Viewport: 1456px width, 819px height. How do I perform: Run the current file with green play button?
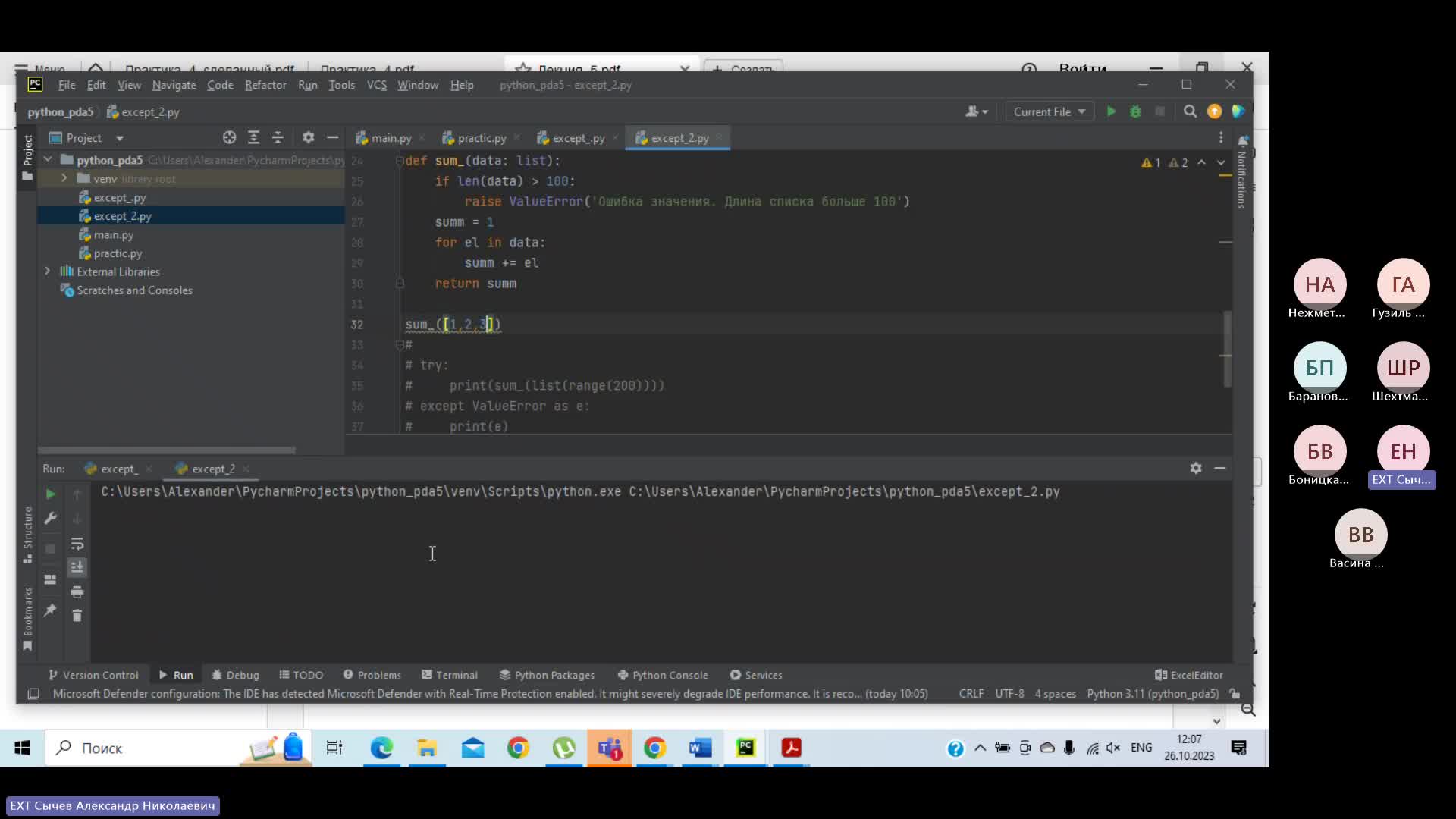click(1111, 111)
